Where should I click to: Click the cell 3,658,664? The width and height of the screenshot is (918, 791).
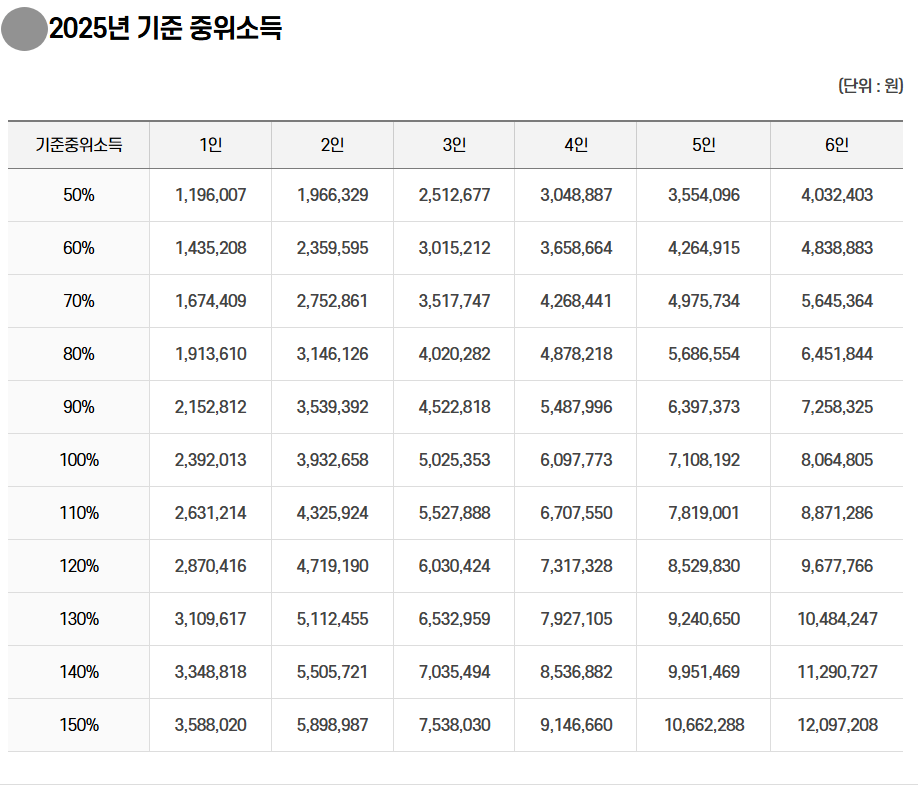pos(576,248)
